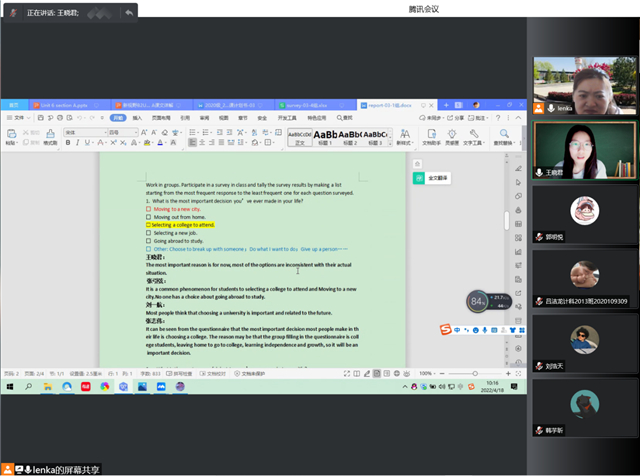This screenshot has width=640, height=476.
Task: Apply the Normal (正文) style
Action: point(300,137)
